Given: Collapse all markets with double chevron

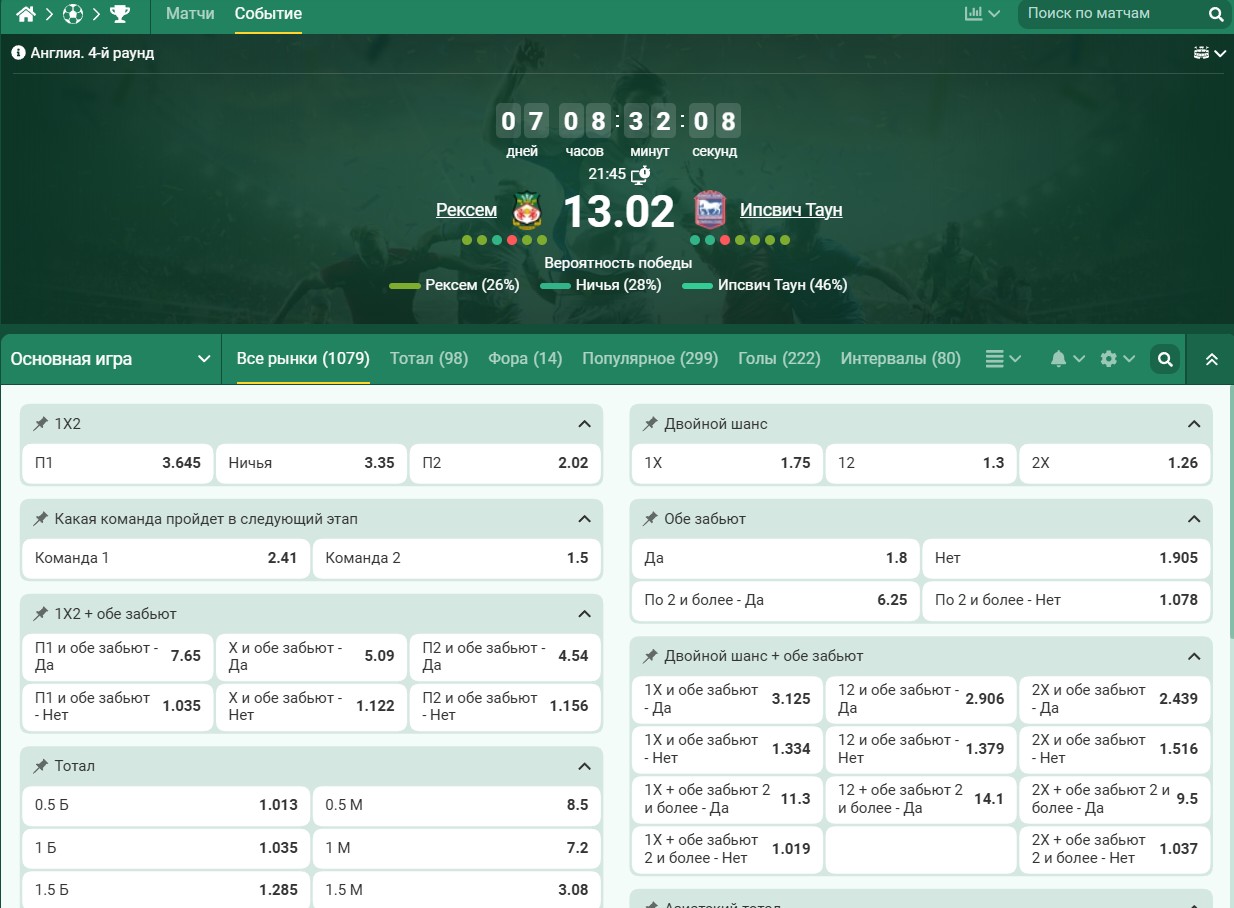Looking at the screenshot, I should tap(1211, 359).
